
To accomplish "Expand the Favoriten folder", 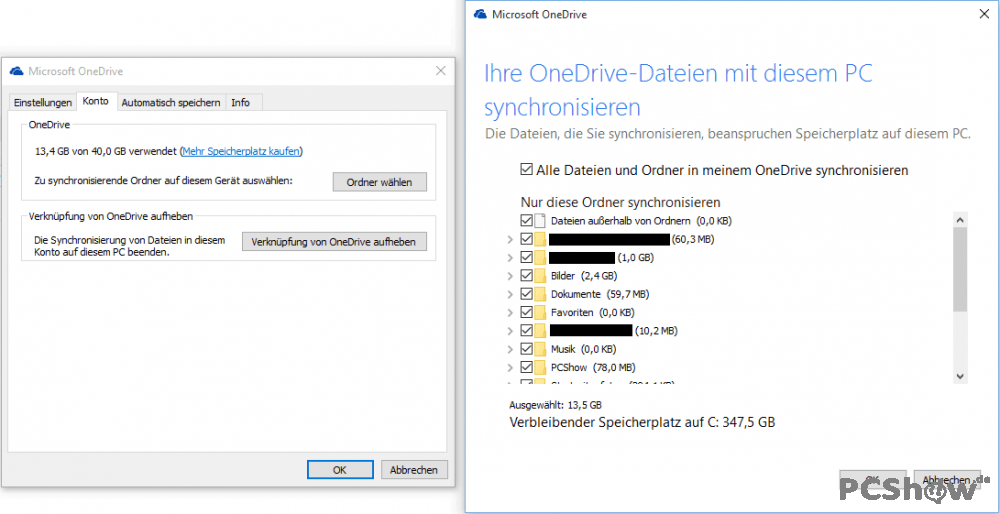I will pyautogui.click(x=510, y=312).
